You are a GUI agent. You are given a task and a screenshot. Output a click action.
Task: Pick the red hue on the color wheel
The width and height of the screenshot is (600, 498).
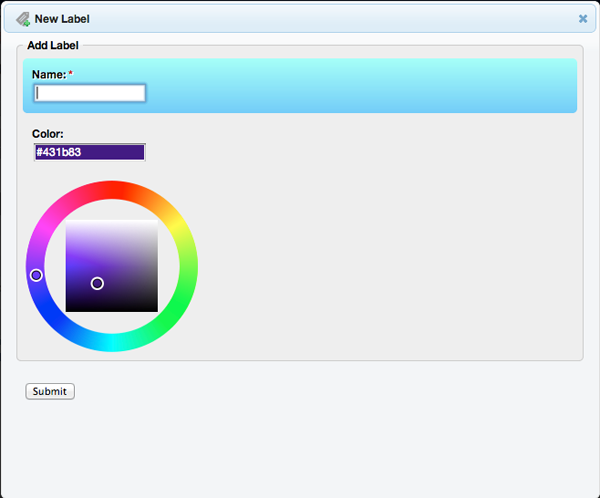[x=112, y=190]
